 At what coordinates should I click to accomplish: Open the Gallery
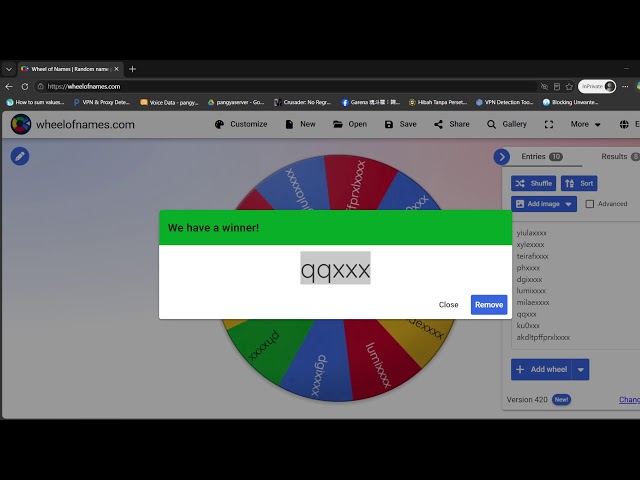507,124
